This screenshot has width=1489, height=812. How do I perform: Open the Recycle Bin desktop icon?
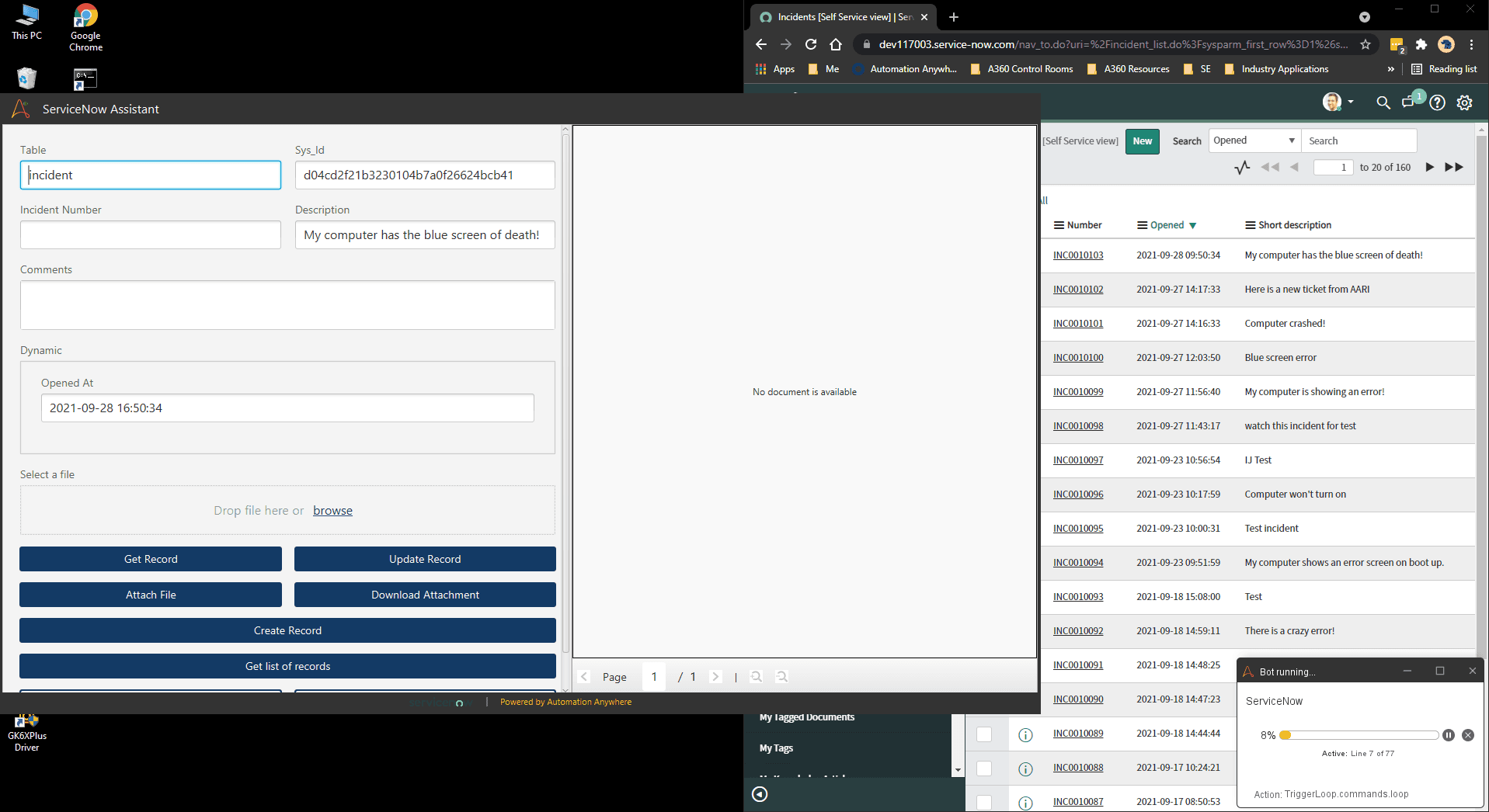click(26, 78)
